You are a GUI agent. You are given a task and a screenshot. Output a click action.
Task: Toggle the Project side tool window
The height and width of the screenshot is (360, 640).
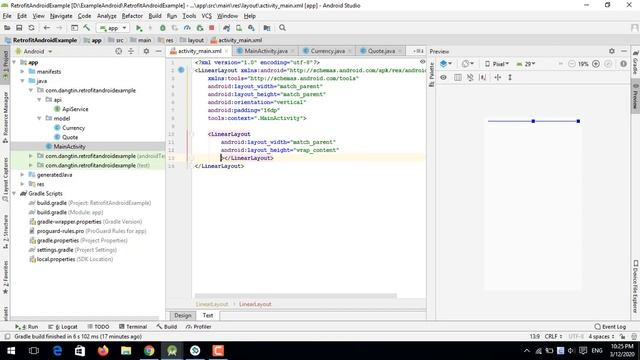[x=5, y=65]
